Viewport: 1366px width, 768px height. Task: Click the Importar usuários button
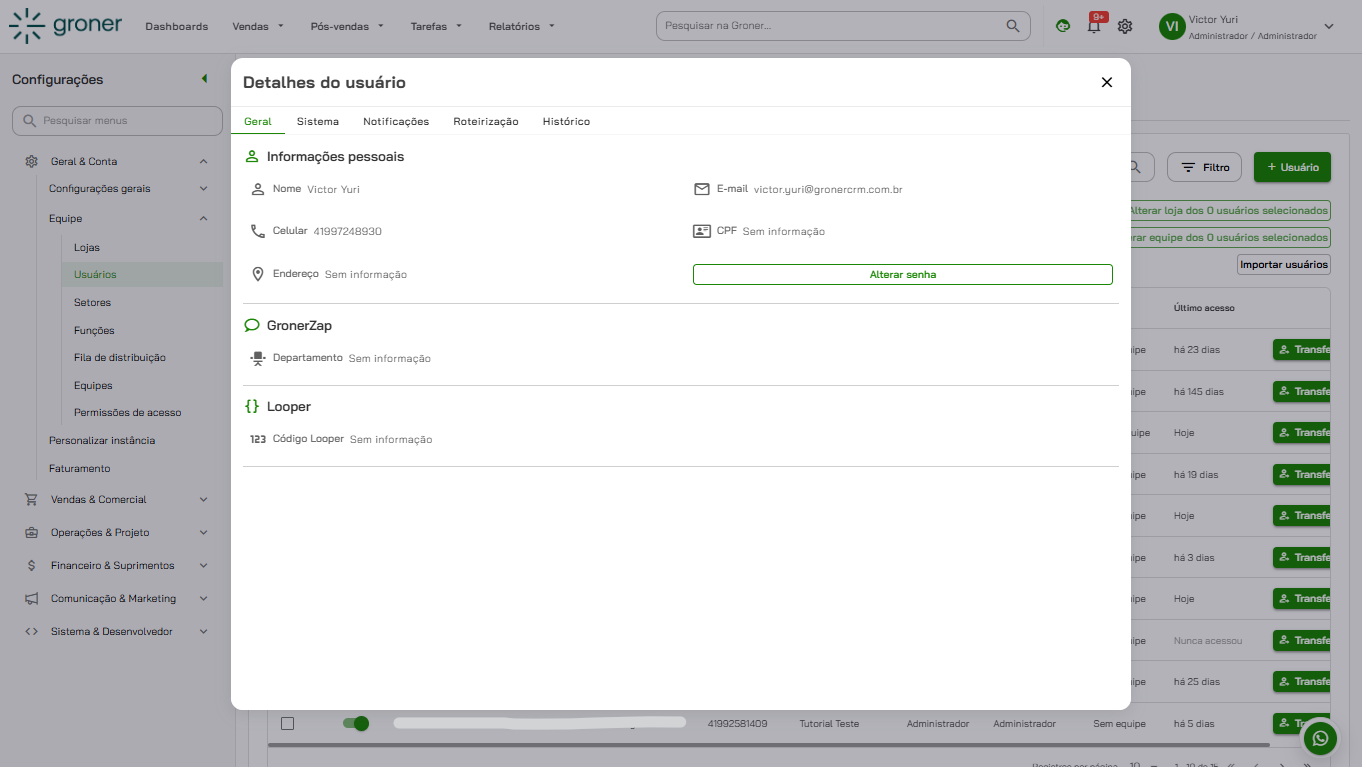1284,264
